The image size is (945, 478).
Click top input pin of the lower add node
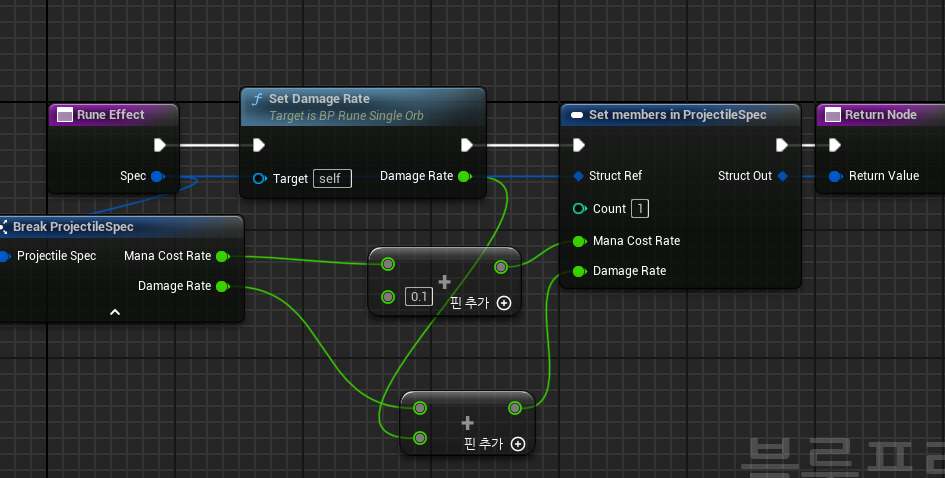point(420,408)
